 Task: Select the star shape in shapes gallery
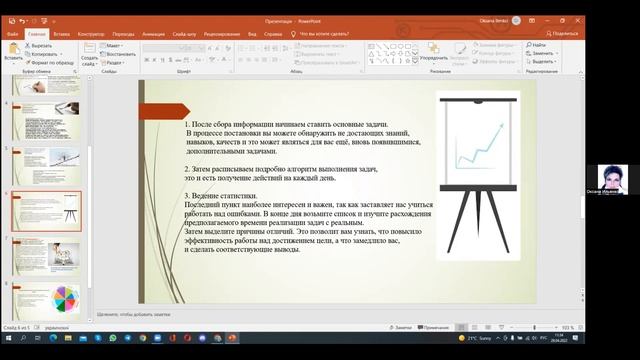point(407,61)
